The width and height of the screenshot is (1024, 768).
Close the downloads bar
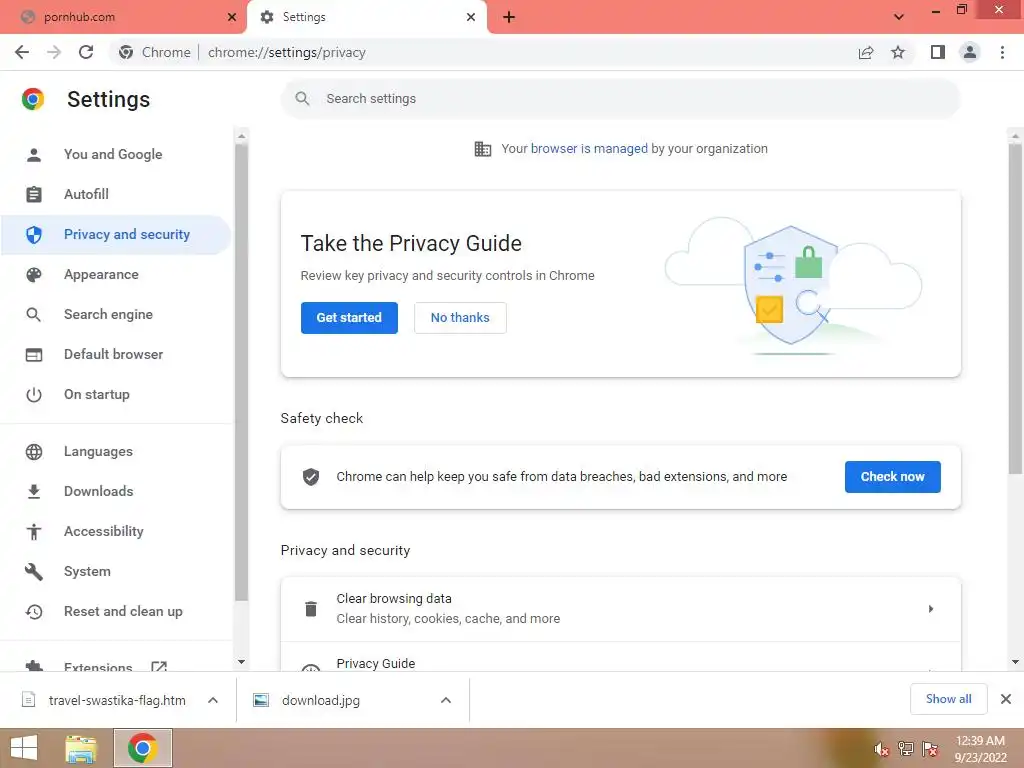tap(1006, 699)
